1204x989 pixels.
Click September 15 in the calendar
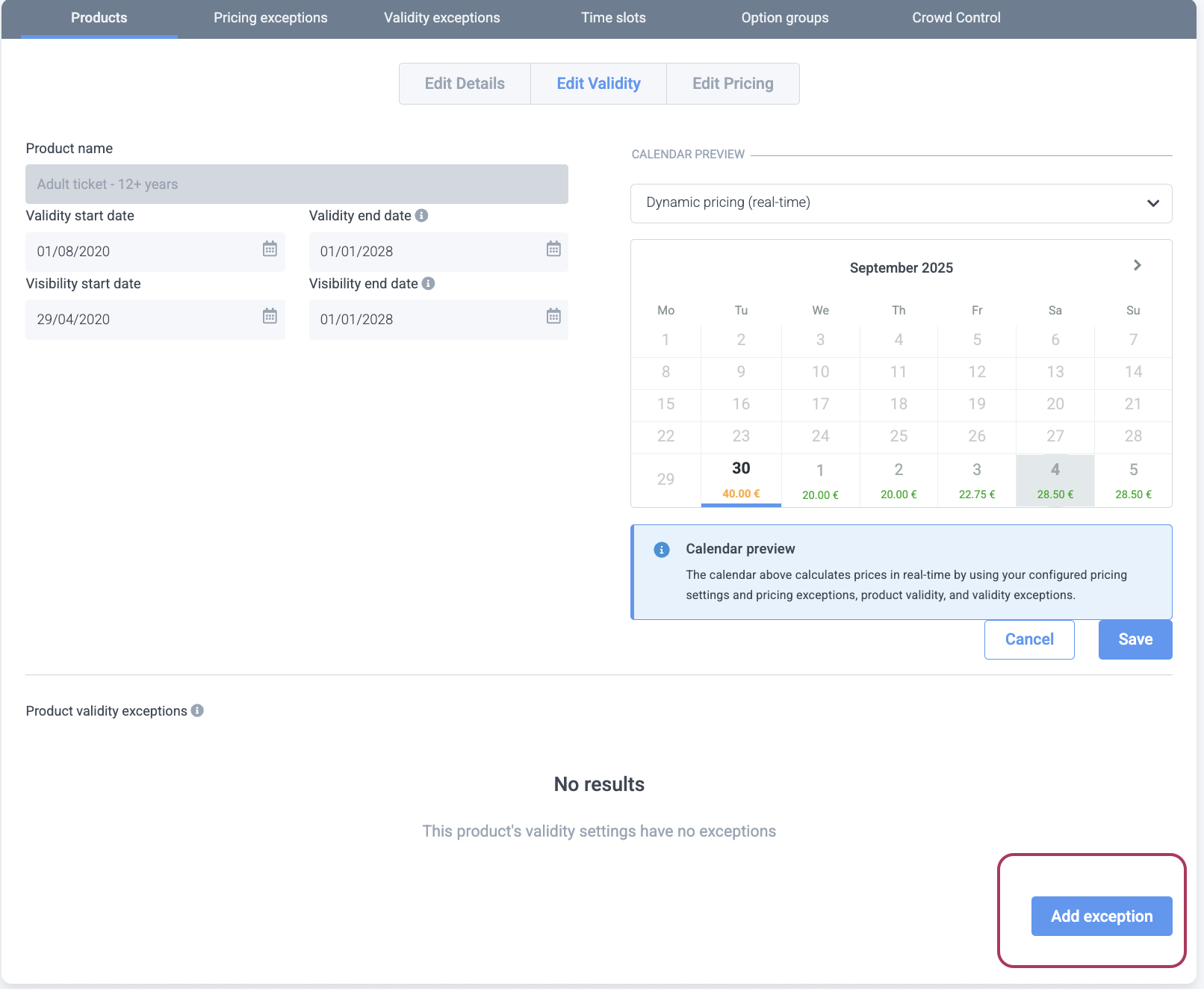665,404
